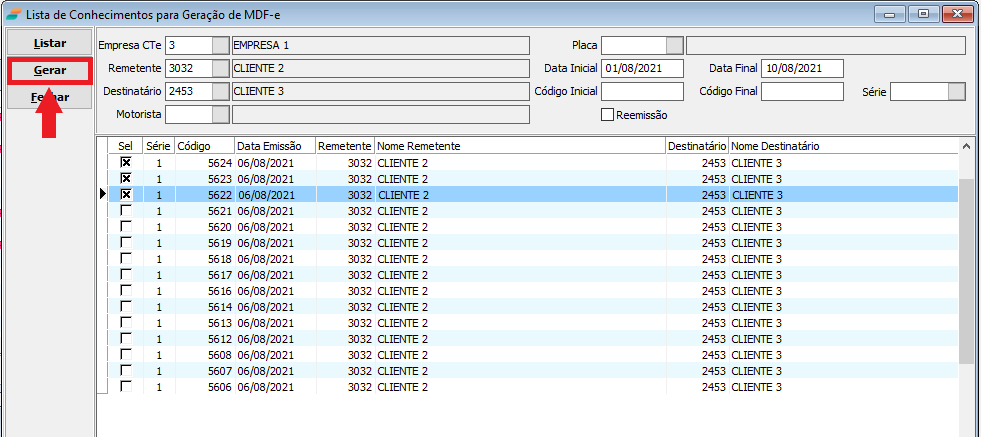Enable the Reemissão checkbox

click(x=607, y=115)
